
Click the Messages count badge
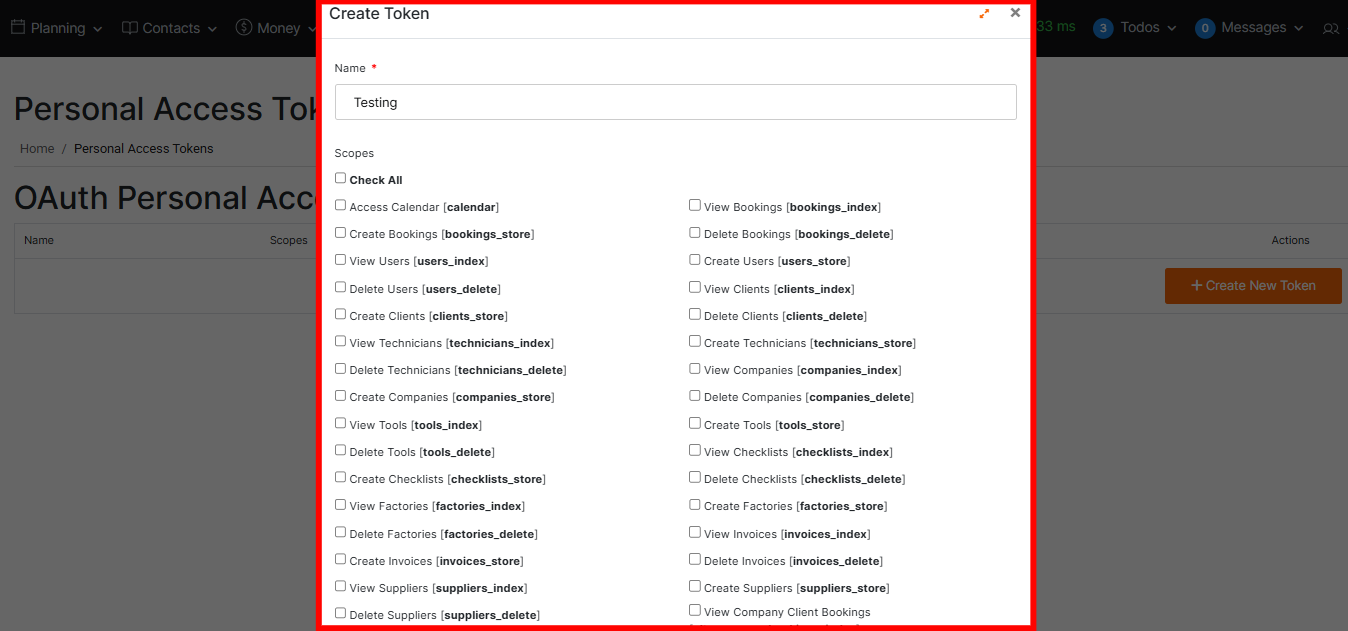[x=1205, y=28]
